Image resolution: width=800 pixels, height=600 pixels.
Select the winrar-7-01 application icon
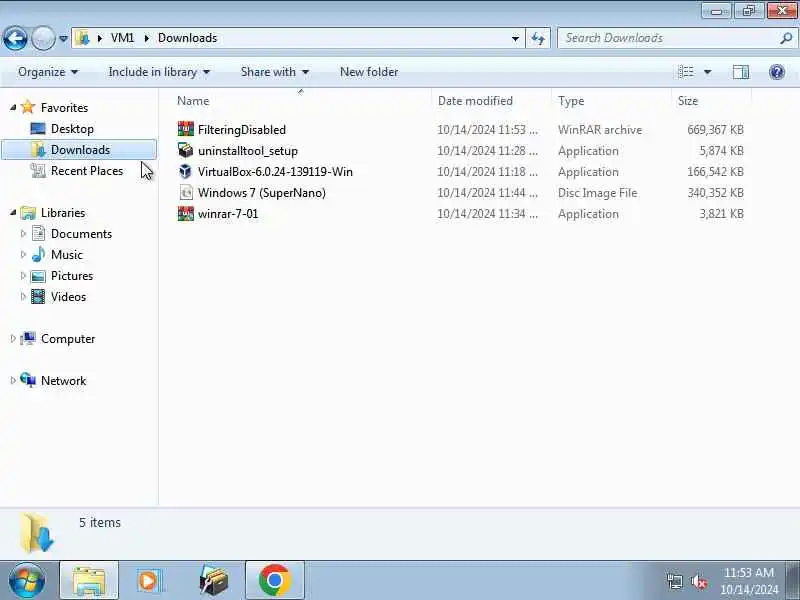(186, 213)
